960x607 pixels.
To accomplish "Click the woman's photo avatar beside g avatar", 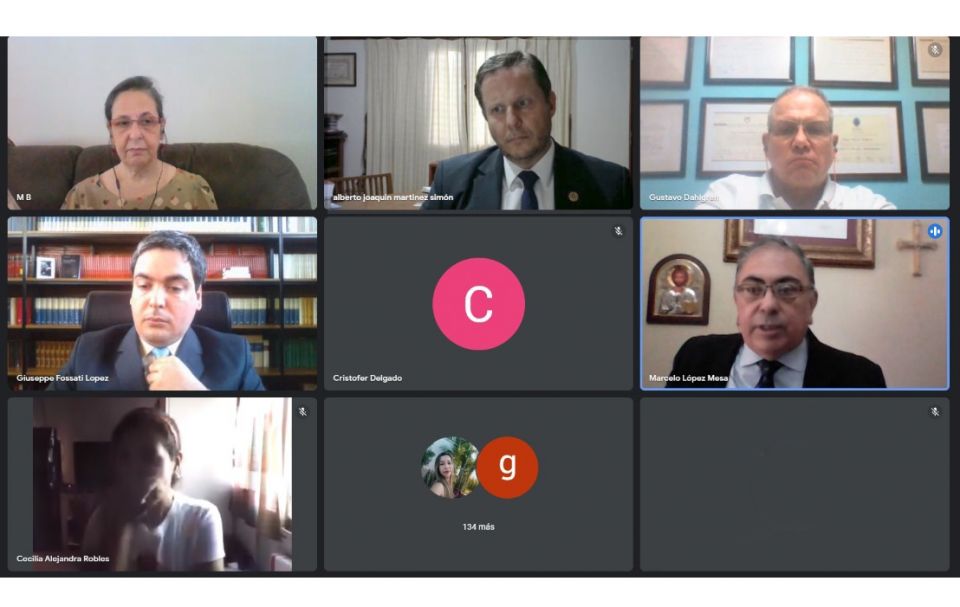I will coord(450,467).
